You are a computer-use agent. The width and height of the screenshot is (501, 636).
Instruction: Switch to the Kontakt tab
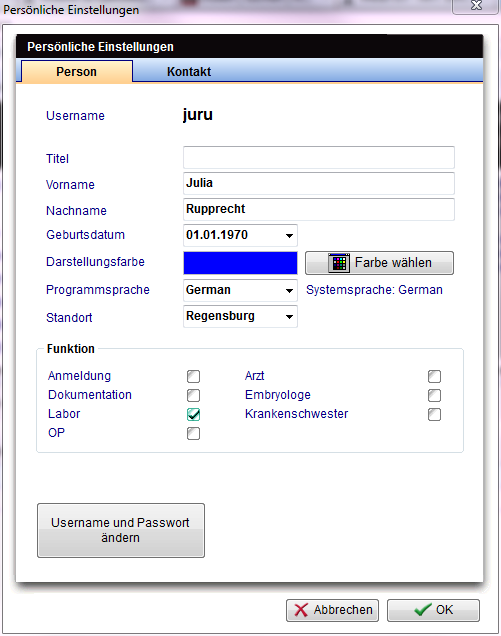189,72
